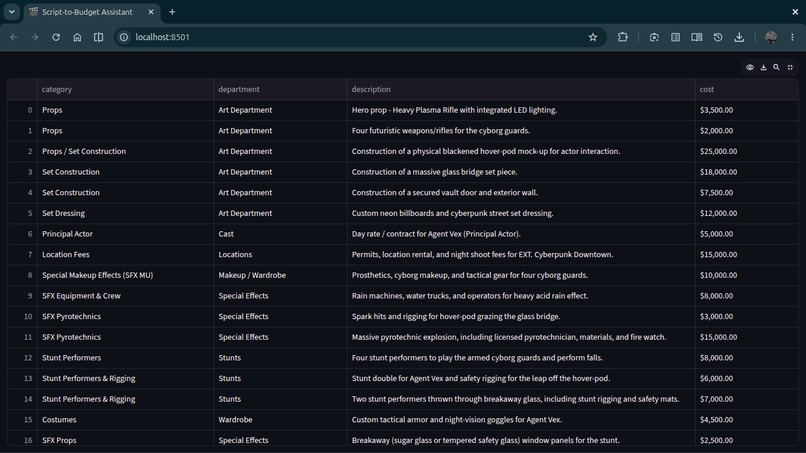
Task: Toggle the split view icon
Action: [x=98, y=37]
